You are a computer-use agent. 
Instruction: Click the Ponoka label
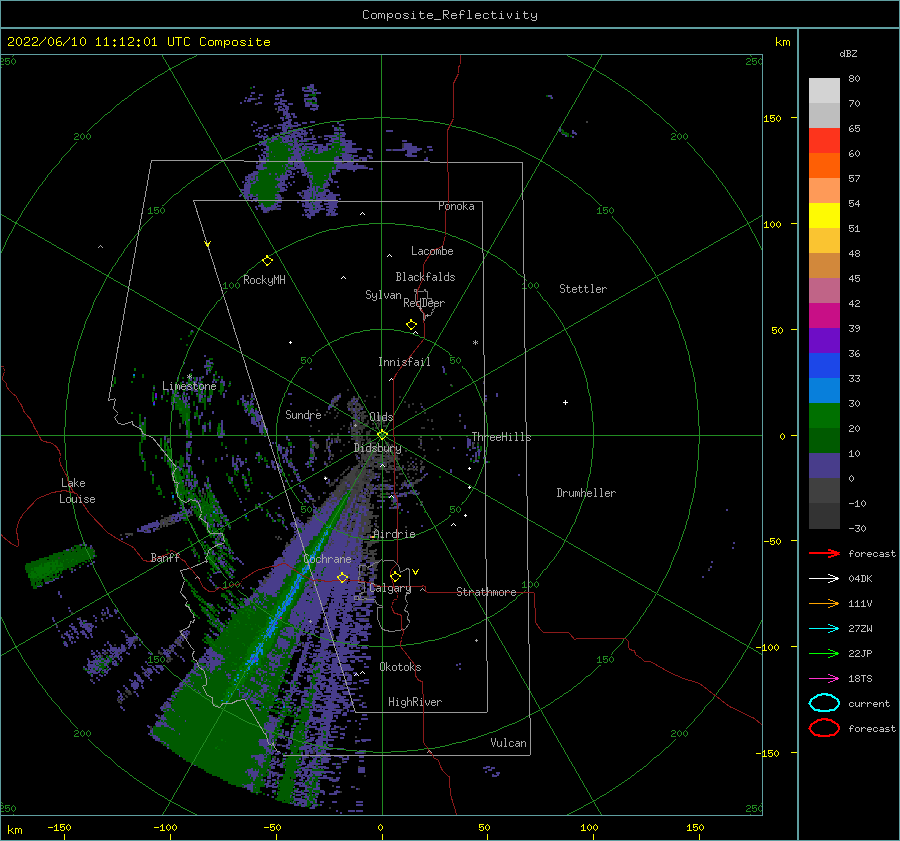pyautogui.click(x=456, y=206)
